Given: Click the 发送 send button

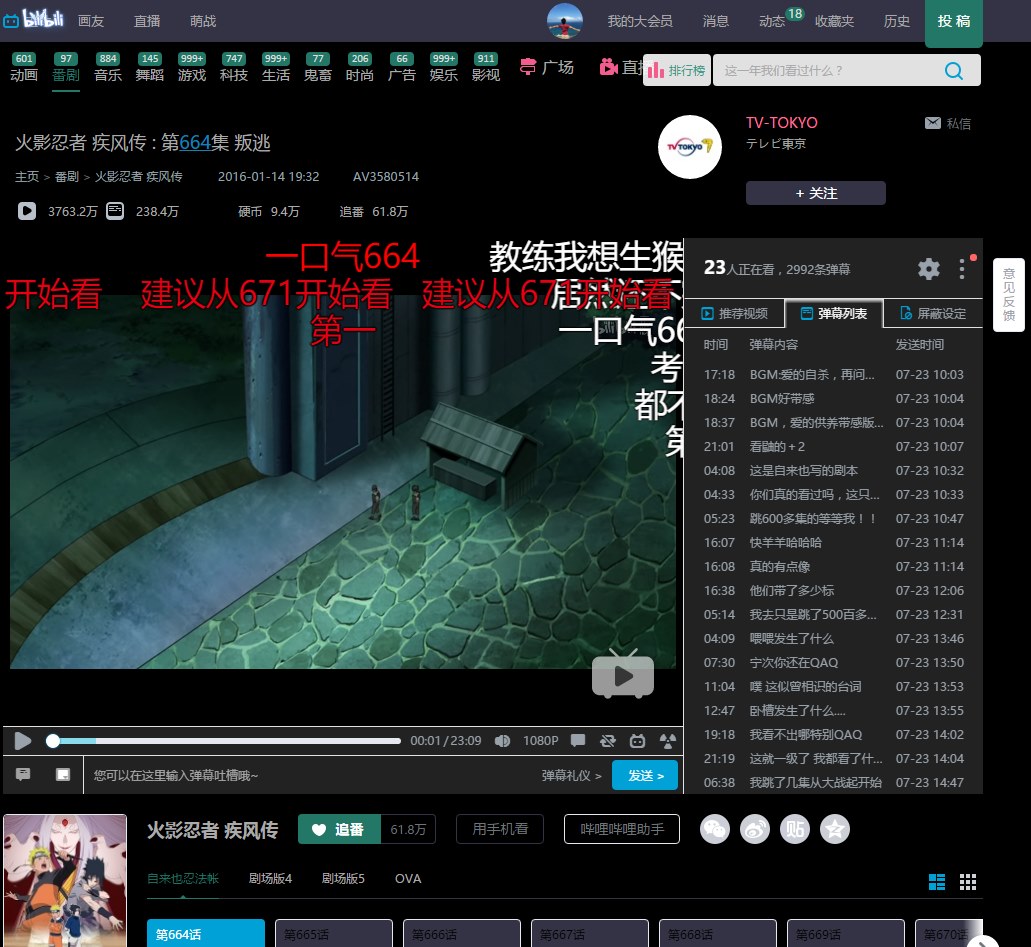Looking at the screenshot, I should (644, 774).
